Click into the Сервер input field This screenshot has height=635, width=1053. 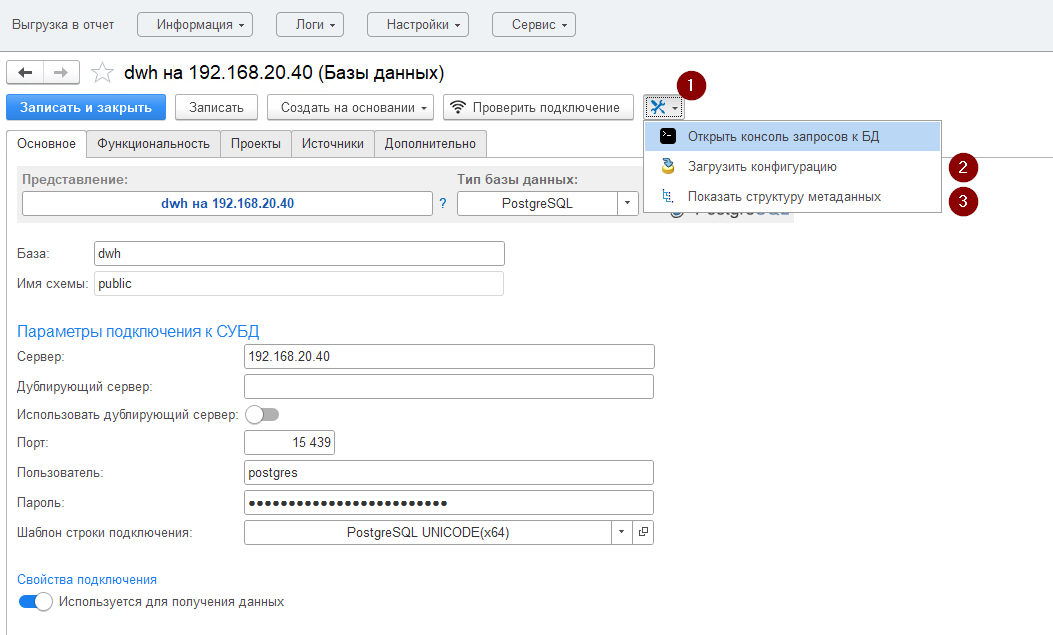click(449, 357)
